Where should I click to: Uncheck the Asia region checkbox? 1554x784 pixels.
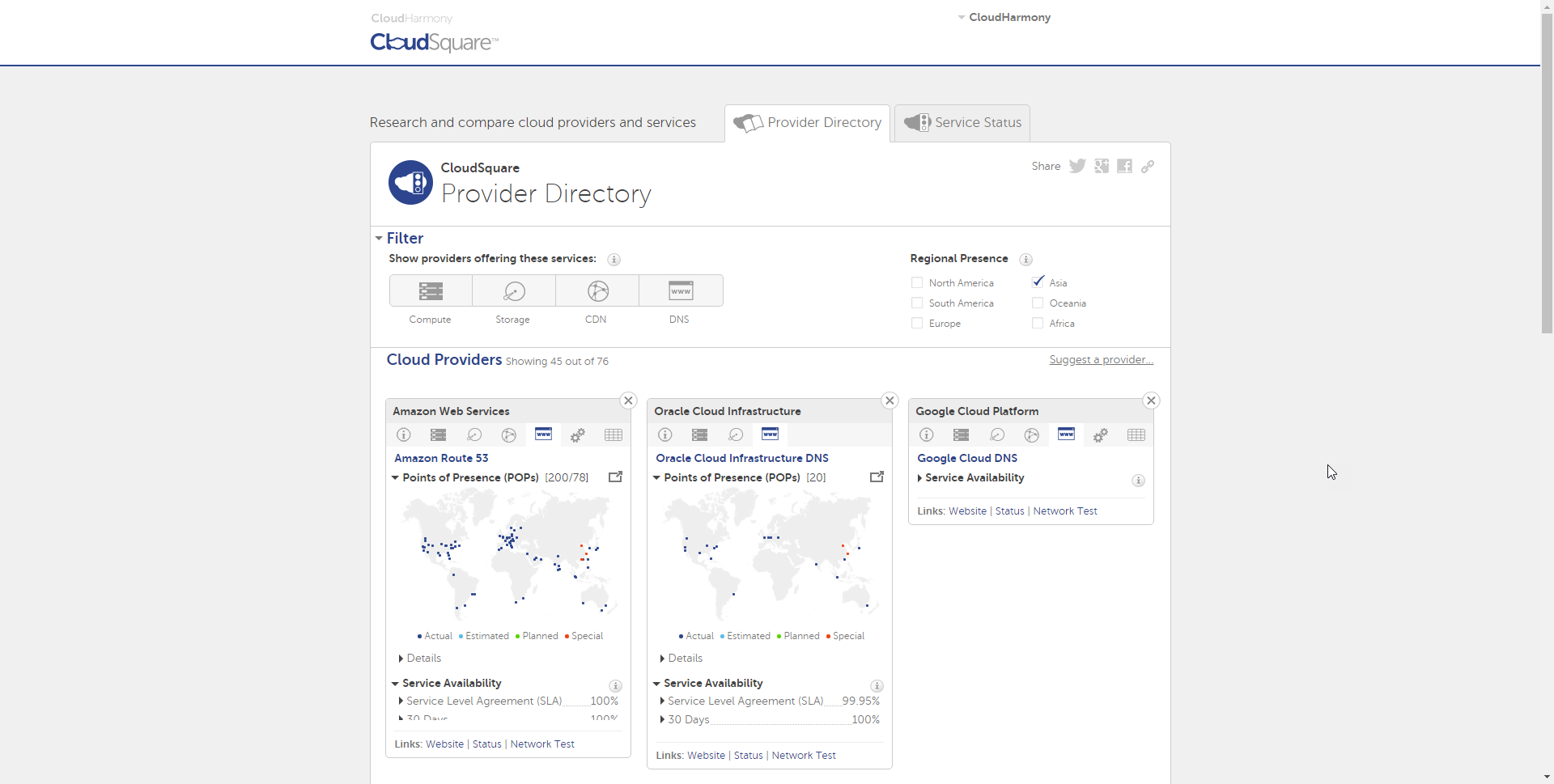tap(1038, 282)
